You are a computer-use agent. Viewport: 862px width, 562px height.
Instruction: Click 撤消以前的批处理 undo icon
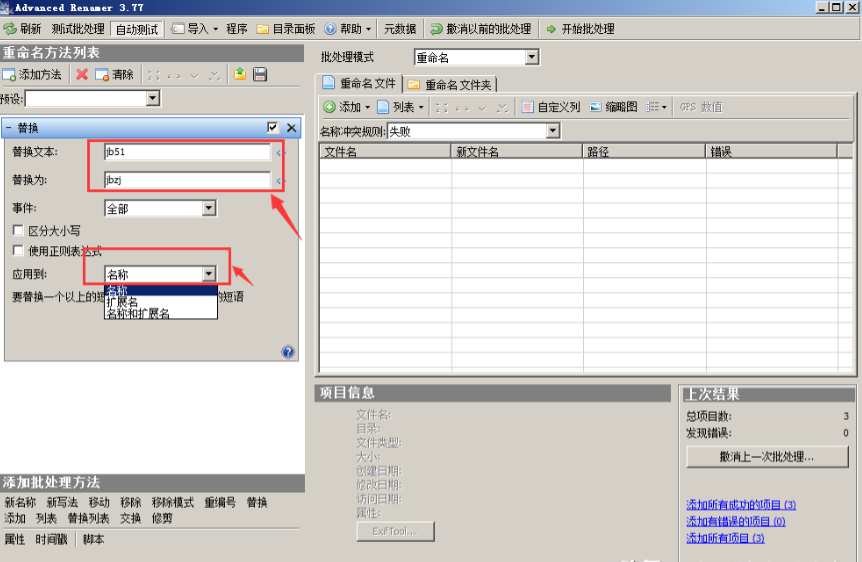pyautogui.click(x=436, y=29)
